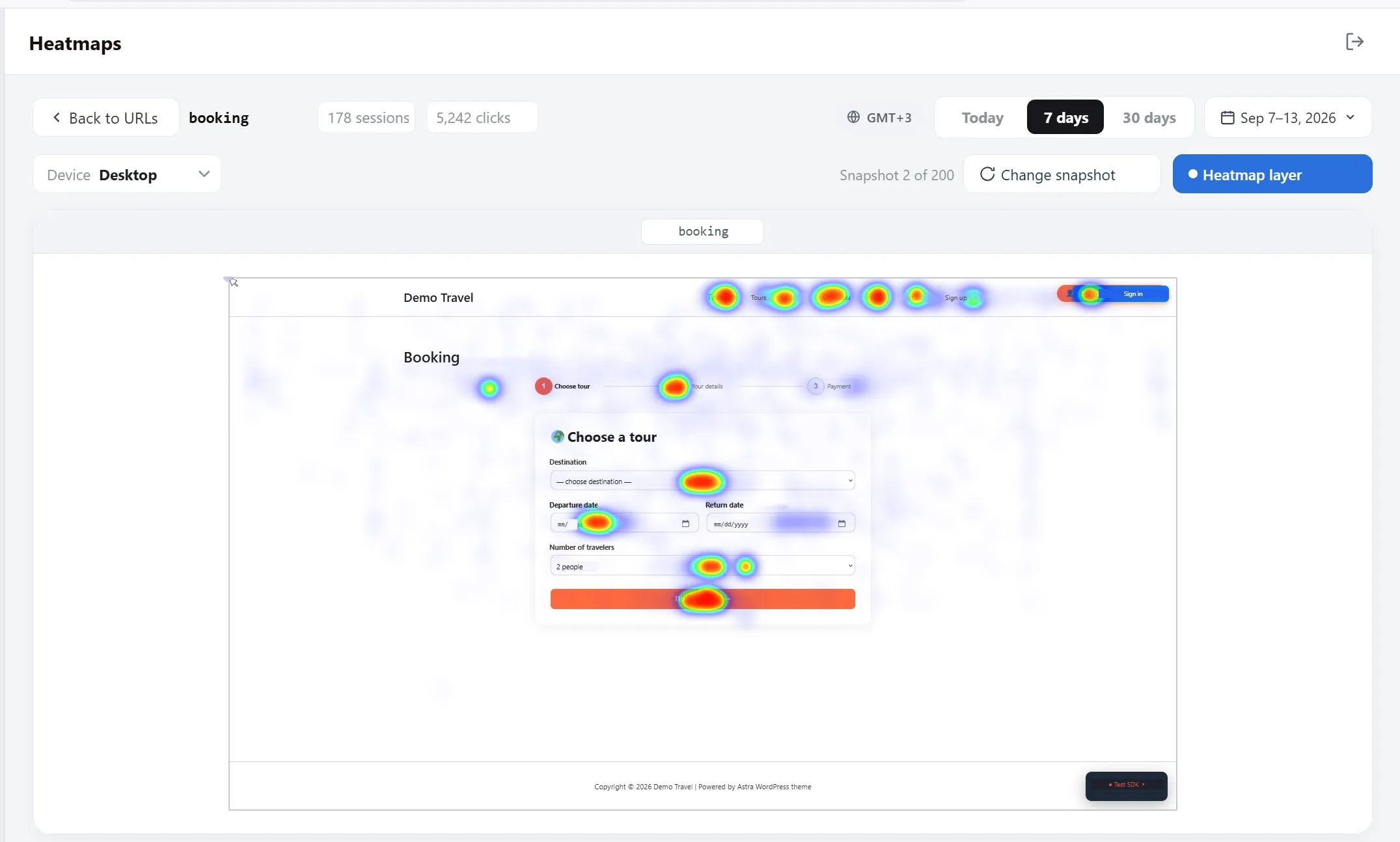Select the 7 days time range
Image resolution: width=1400 pixels, height=842 pixels.
(x=1065, y=118)
